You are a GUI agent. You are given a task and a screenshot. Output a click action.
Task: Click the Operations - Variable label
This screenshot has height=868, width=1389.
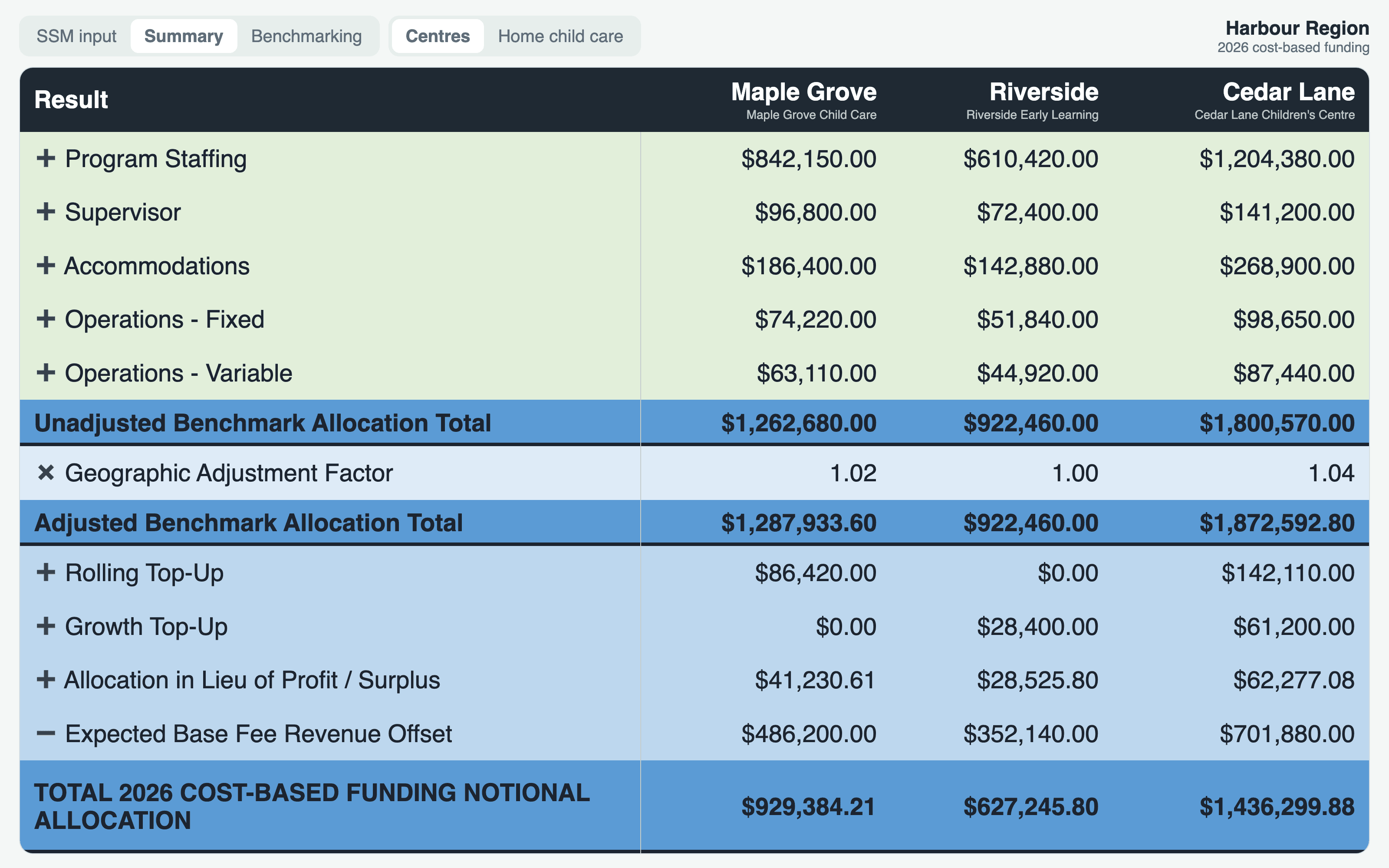(178, 373)
